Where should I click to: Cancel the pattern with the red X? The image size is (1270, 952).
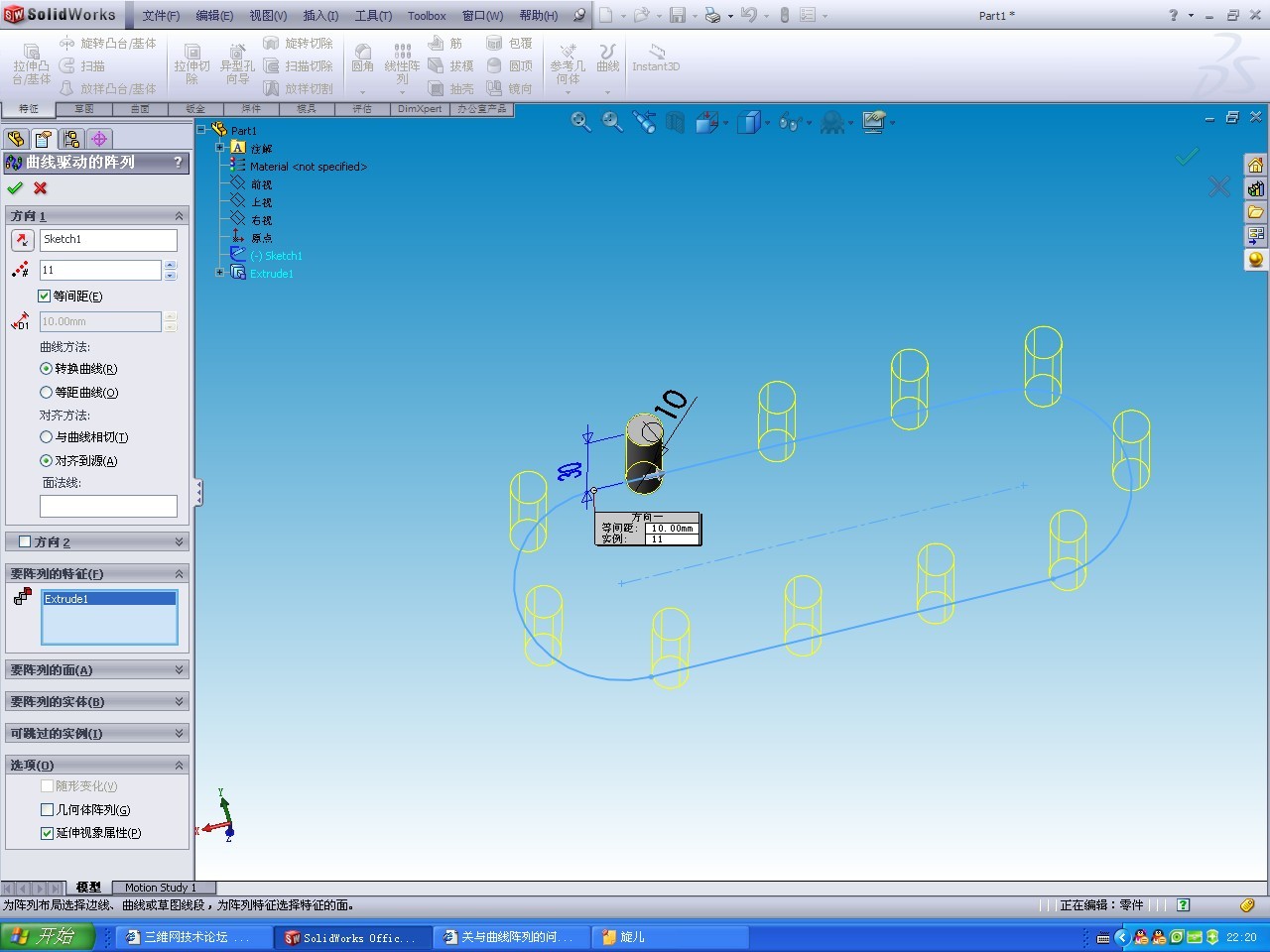[41, 188]
